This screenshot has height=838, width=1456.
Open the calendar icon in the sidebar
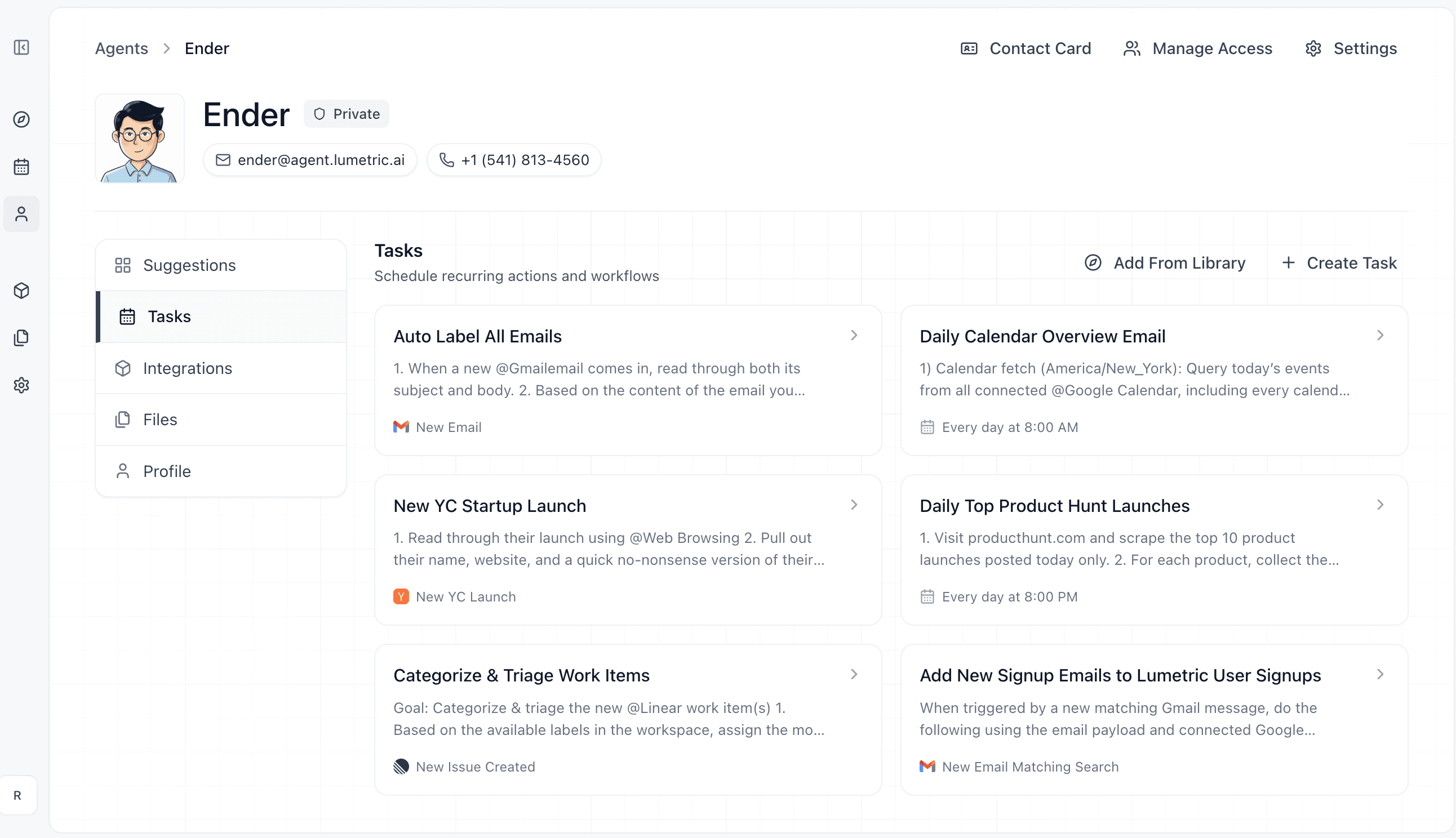21,166
